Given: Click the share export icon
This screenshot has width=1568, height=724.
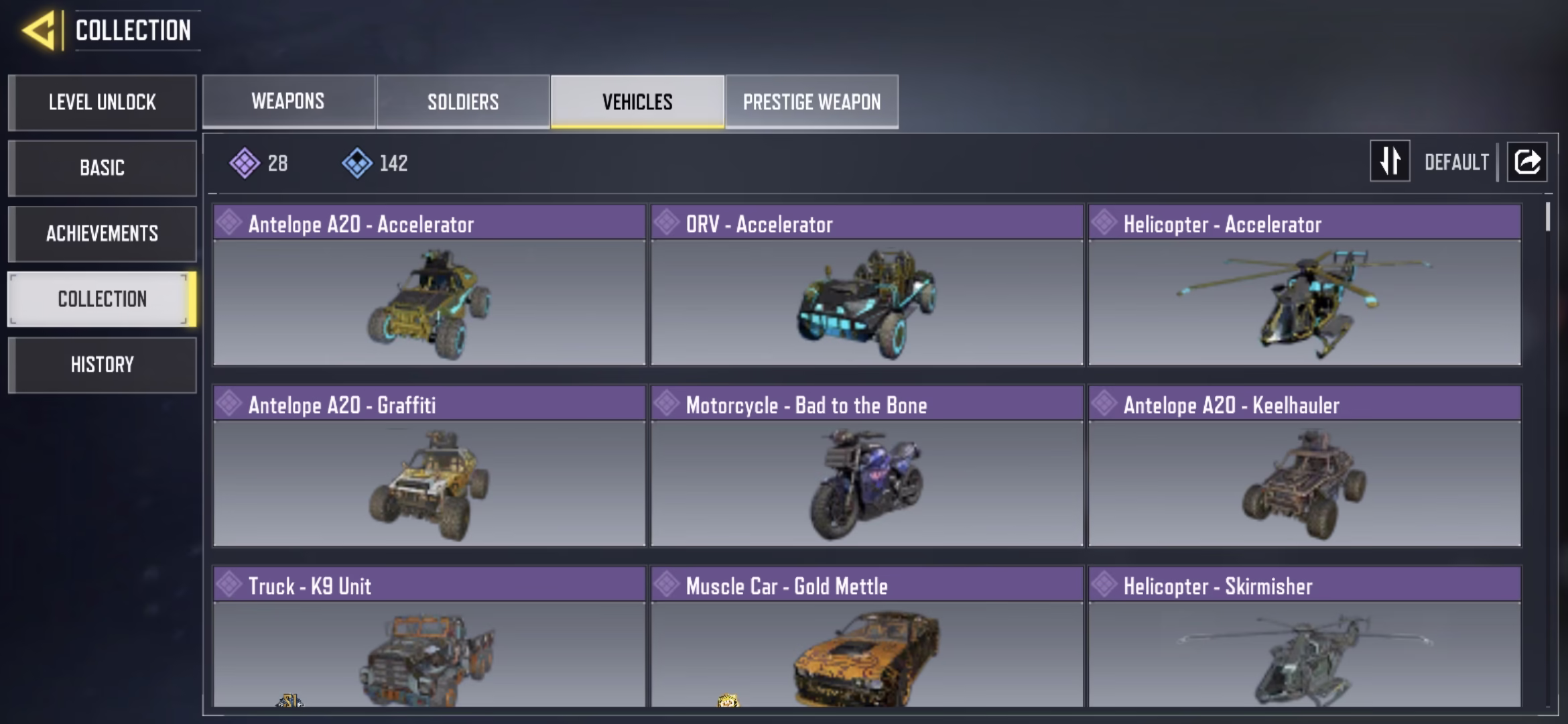Looking at the screenshot, I should pos(1527,162).
